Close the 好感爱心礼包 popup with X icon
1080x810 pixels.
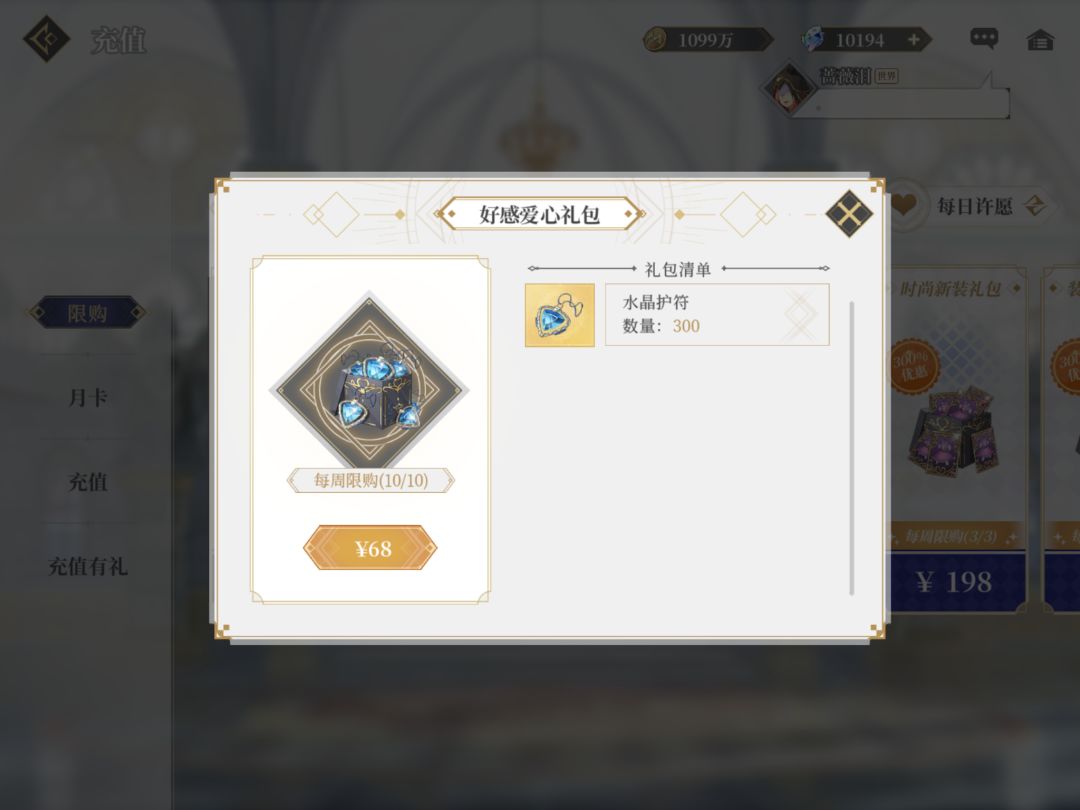pos(849,214)
